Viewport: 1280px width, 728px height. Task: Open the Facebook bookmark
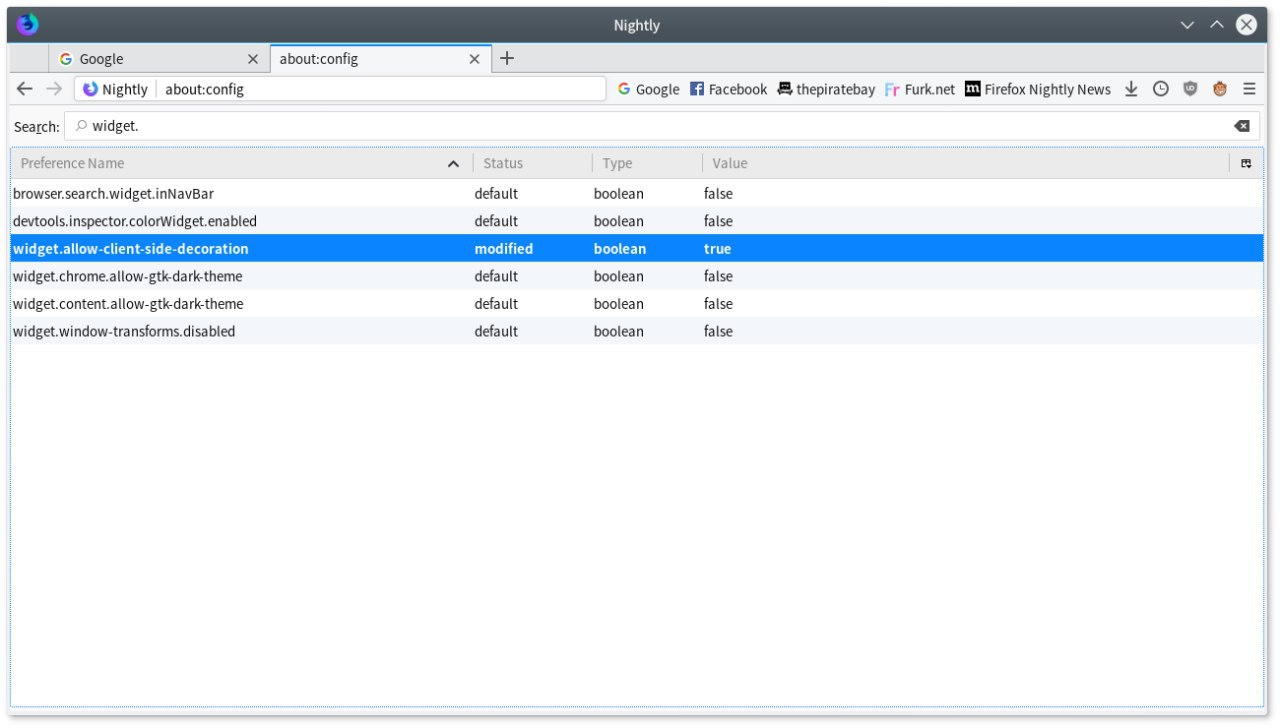[x=728, y=89]
